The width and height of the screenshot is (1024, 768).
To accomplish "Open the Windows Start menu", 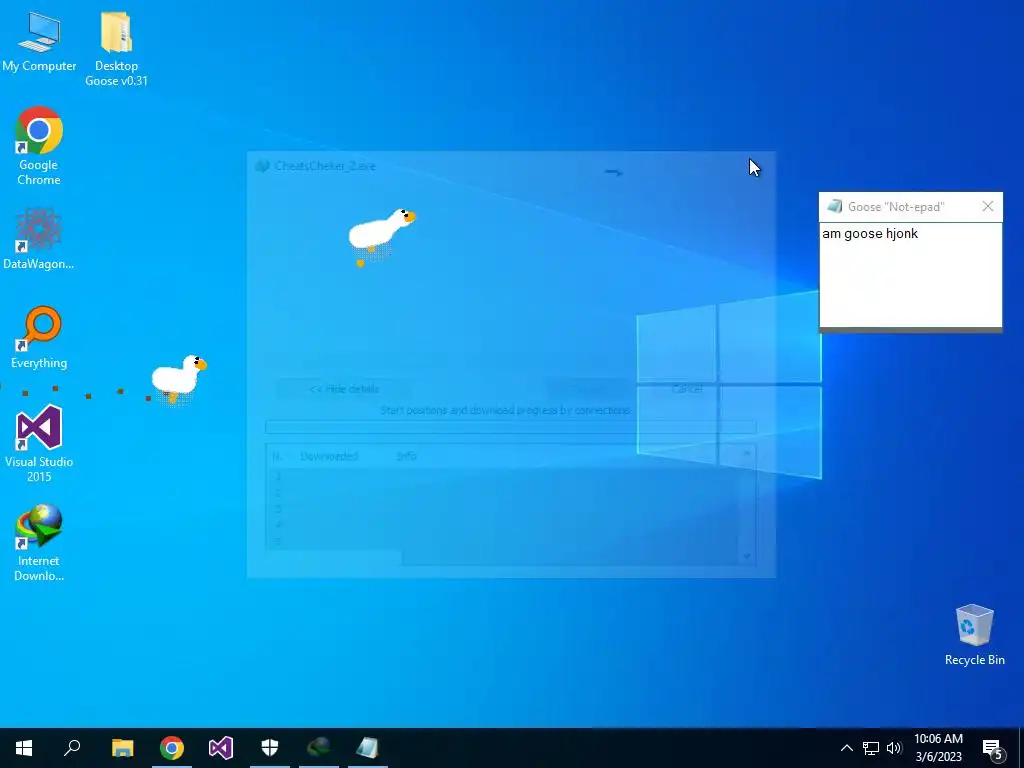I will (x=24, y=748).
